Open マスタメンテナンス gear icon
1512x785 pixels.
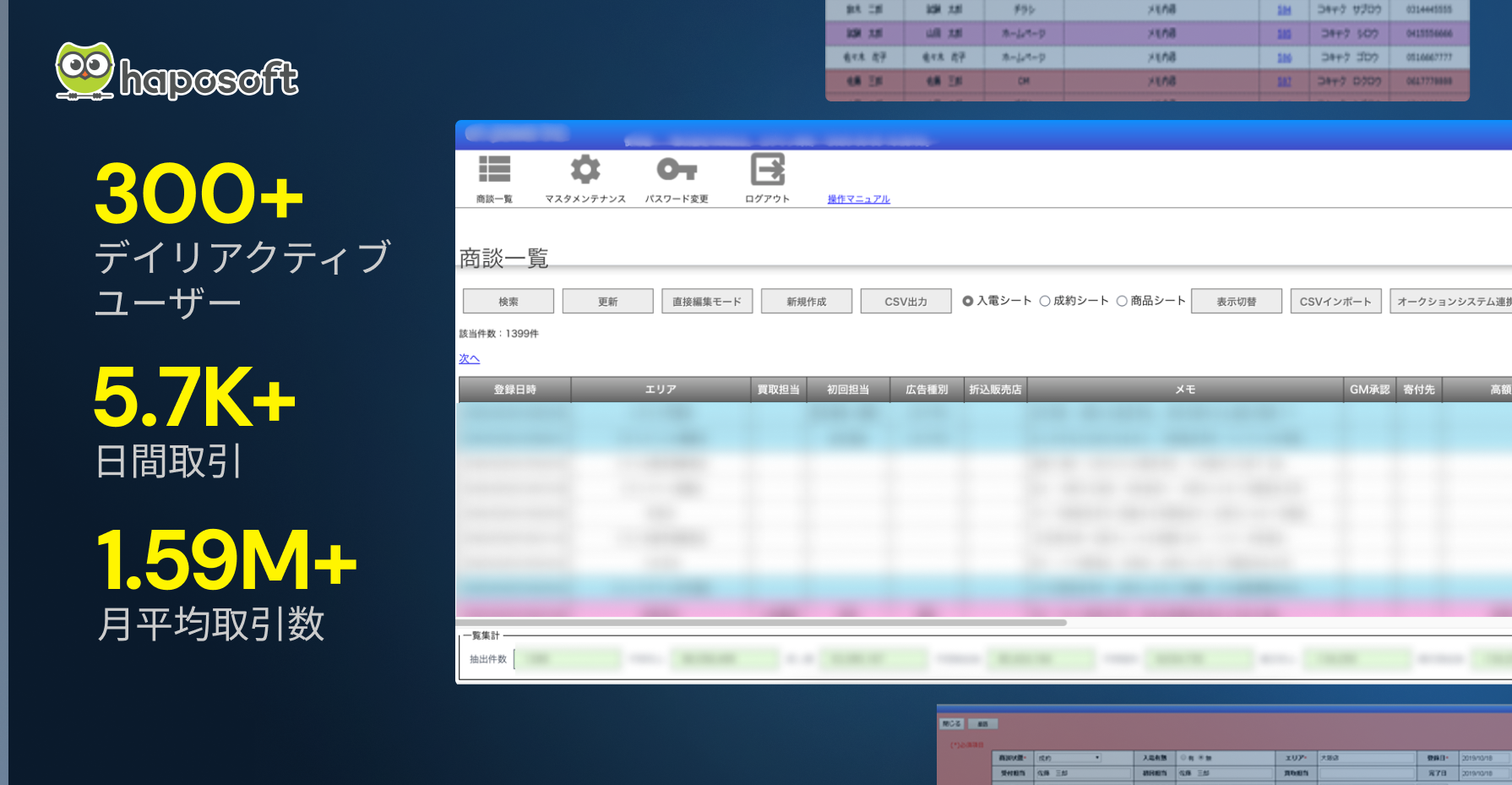click(585, 170)
